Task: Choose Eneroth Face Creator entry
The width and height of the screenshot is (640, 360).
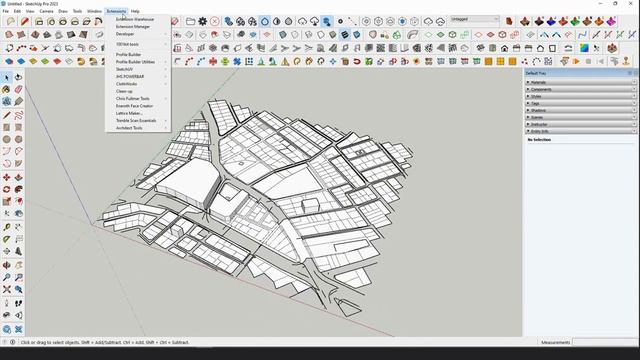Action: 138,106
